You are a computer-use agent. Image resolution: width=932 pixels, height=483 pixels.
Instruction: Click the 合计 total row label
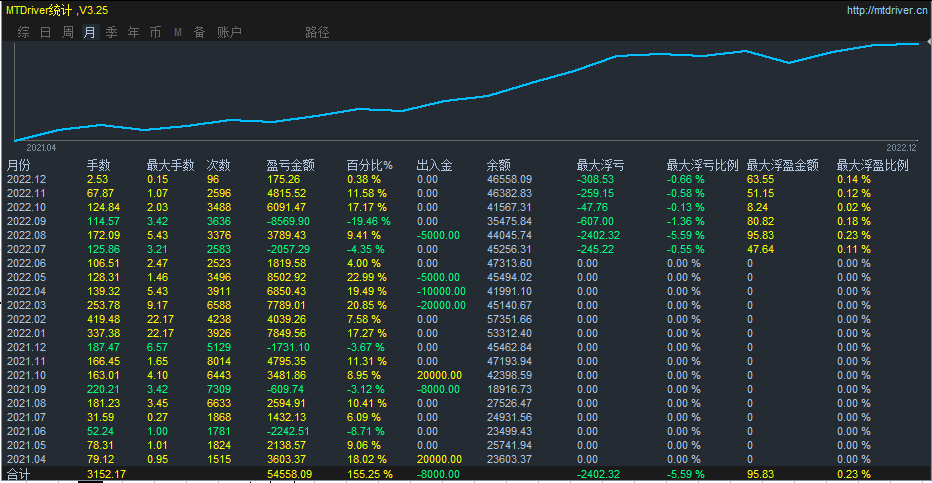coord(18,474)
